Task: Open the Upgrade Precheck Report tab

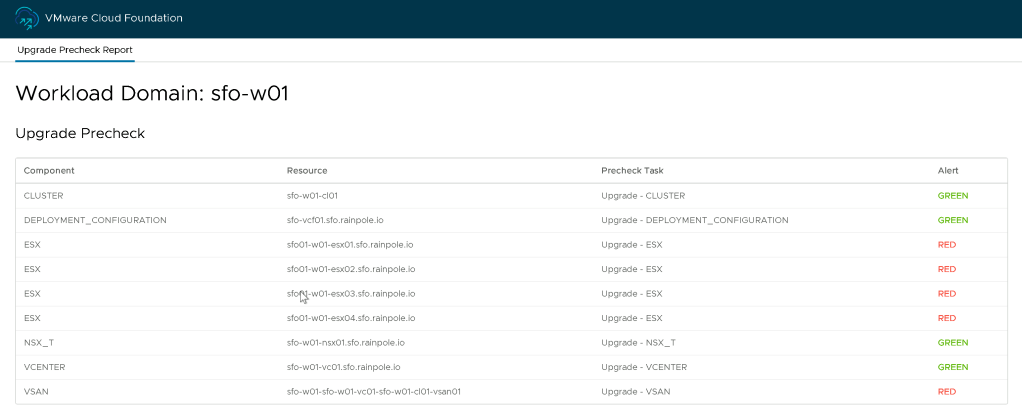Action: click(x=75, y=50)
